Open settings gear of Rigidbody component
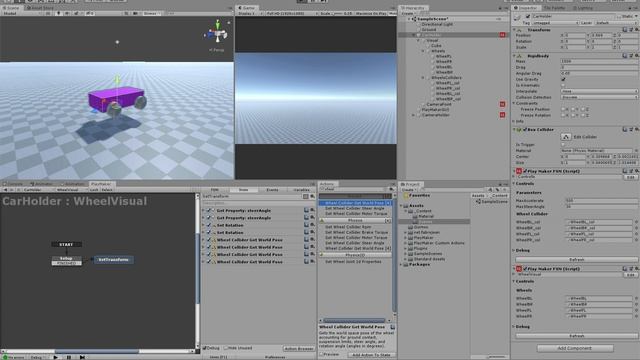This screenshot has height=360, width=640. click(x=636, y=56)
